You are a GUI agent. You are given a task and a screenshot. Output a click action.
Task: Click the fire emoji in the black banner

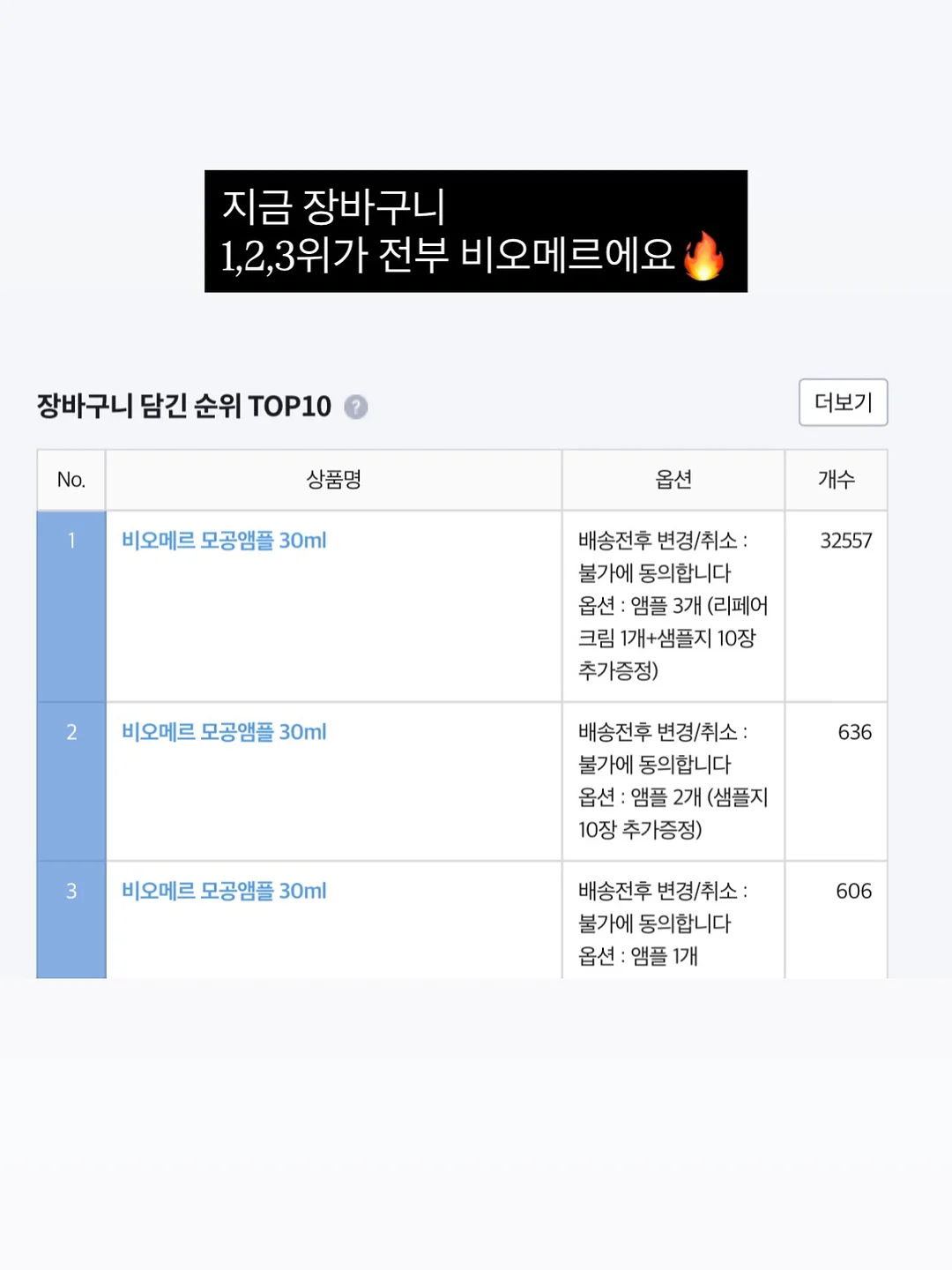[704, 256]
